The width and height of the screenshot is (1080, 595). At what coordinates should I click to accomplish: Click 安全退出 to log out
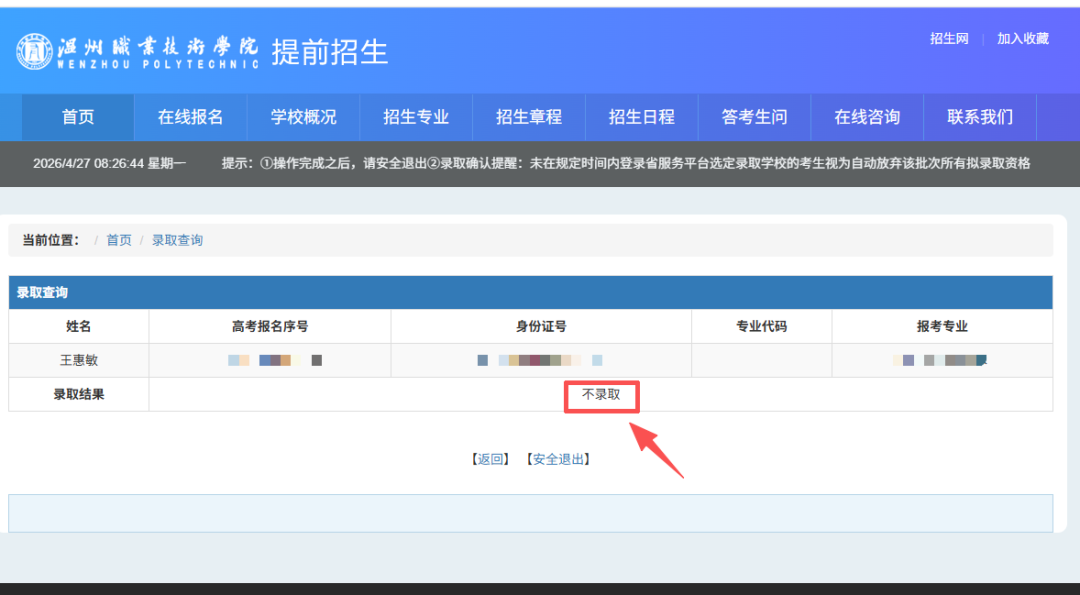(558, 459)
